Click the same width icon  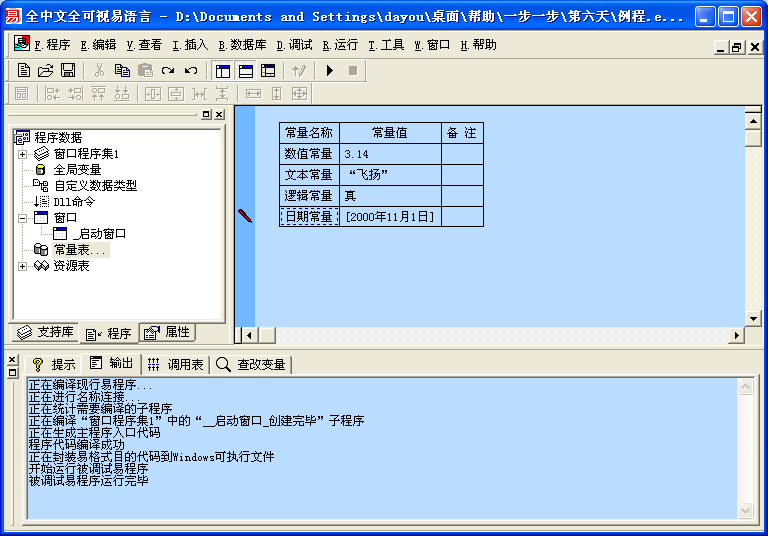click(253, 93)
